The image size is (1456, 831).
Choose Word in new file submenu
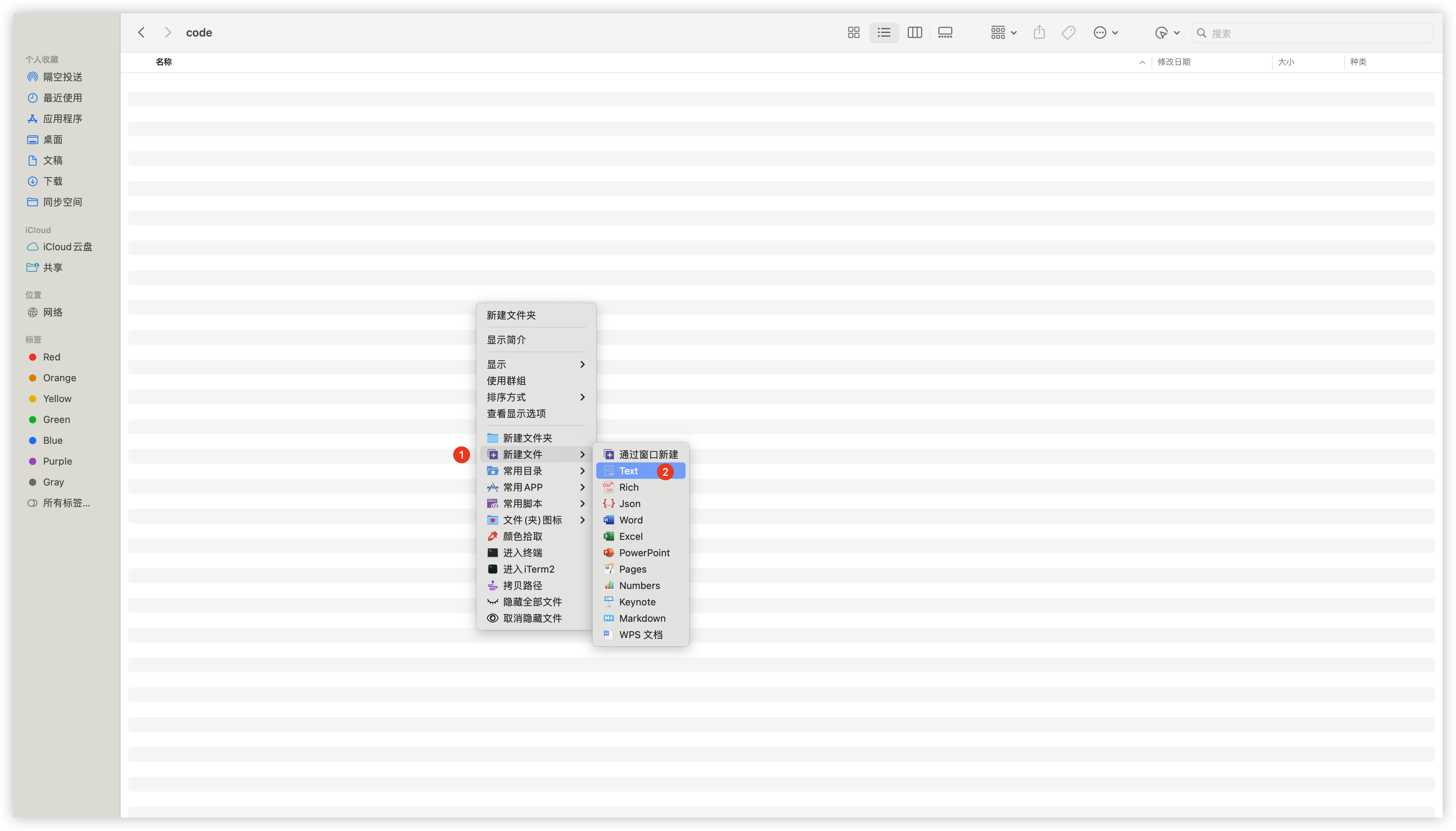(630, 520)
